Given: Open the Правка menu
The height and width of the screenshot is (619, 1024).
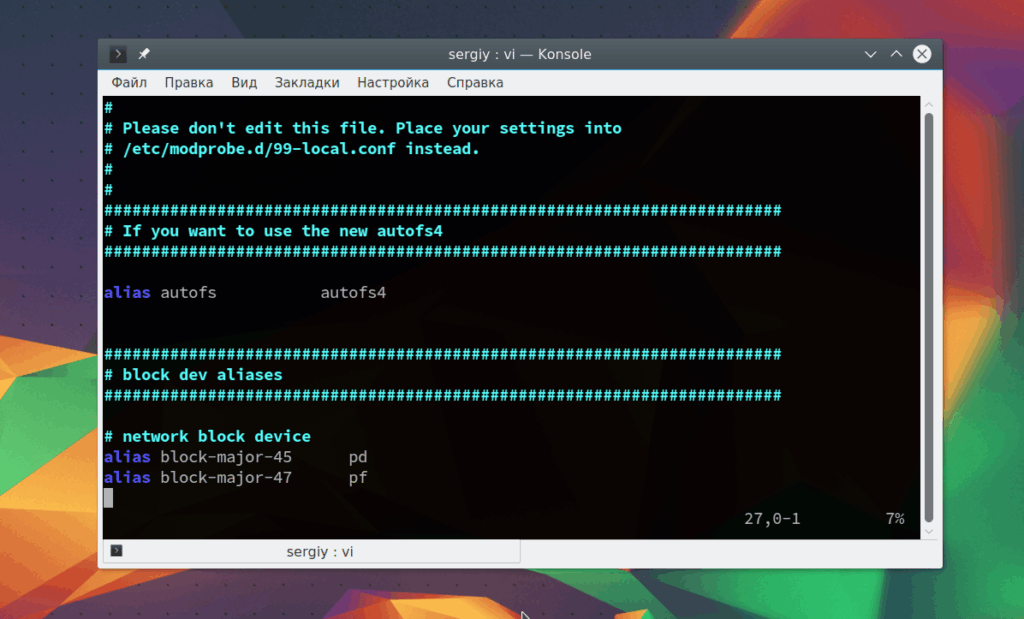Looking at the screenshot, I should [x=189, y=82].
